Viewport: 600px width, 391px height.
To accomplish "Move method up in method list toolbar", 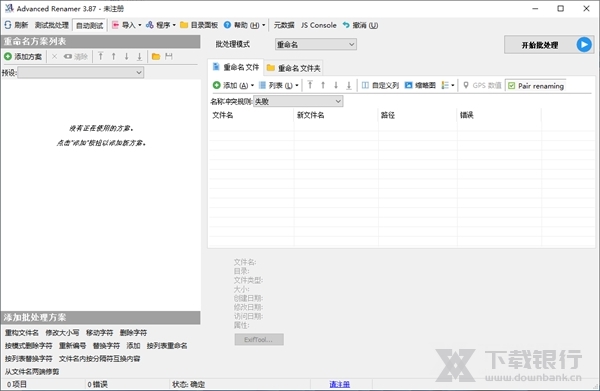I will click(x=114, y=56).
